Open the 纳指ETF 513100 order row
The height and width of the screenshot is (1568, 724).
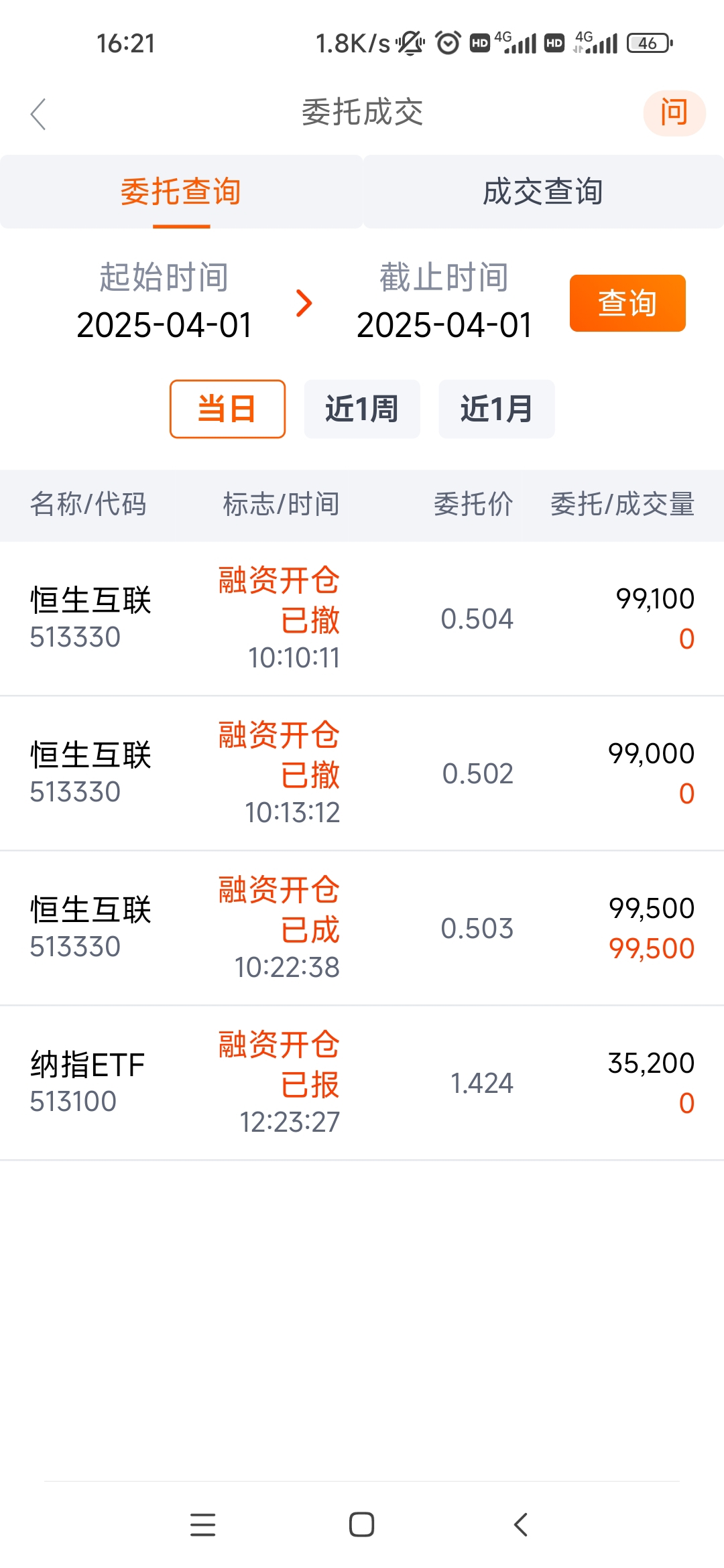(362, 1083)
